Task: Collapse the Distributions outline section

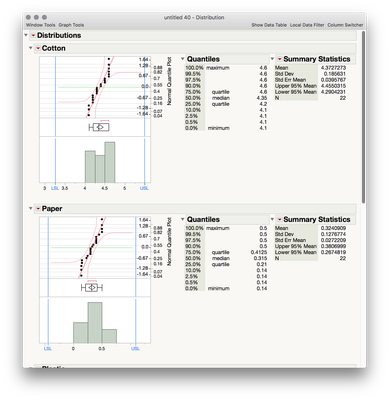Action: (x=26, y=35)
